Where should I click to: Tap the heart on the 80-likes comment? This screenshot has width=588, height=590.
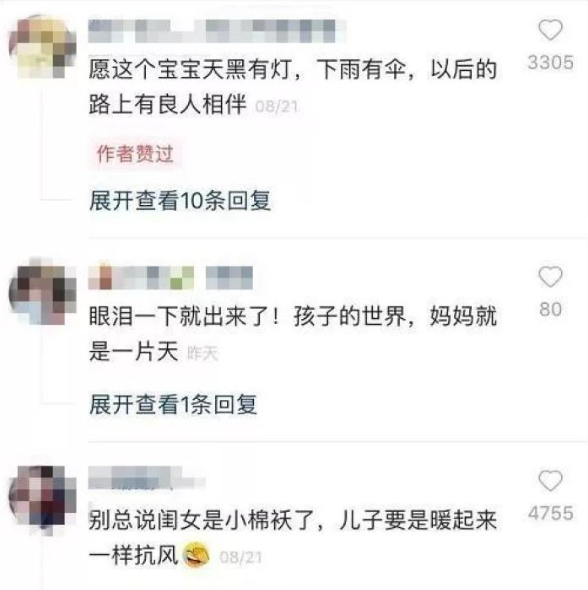coord(550,277)
